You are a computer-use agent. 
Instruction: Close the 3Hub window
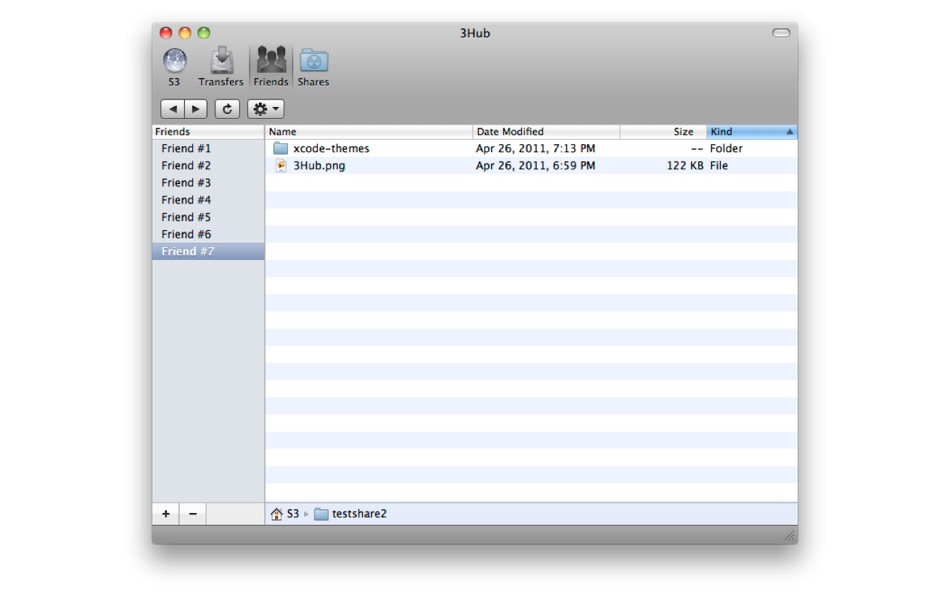[166, 33]
